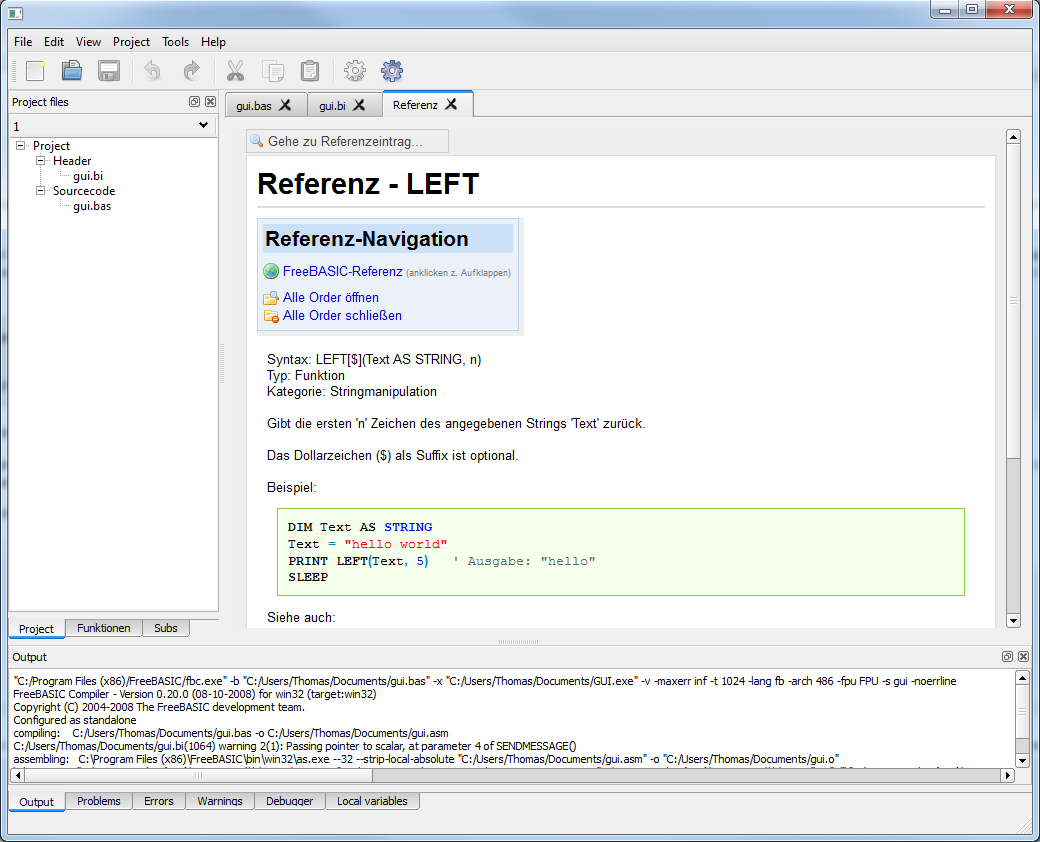Click the FreeBASIC-Referenz link

click(342, 271)
